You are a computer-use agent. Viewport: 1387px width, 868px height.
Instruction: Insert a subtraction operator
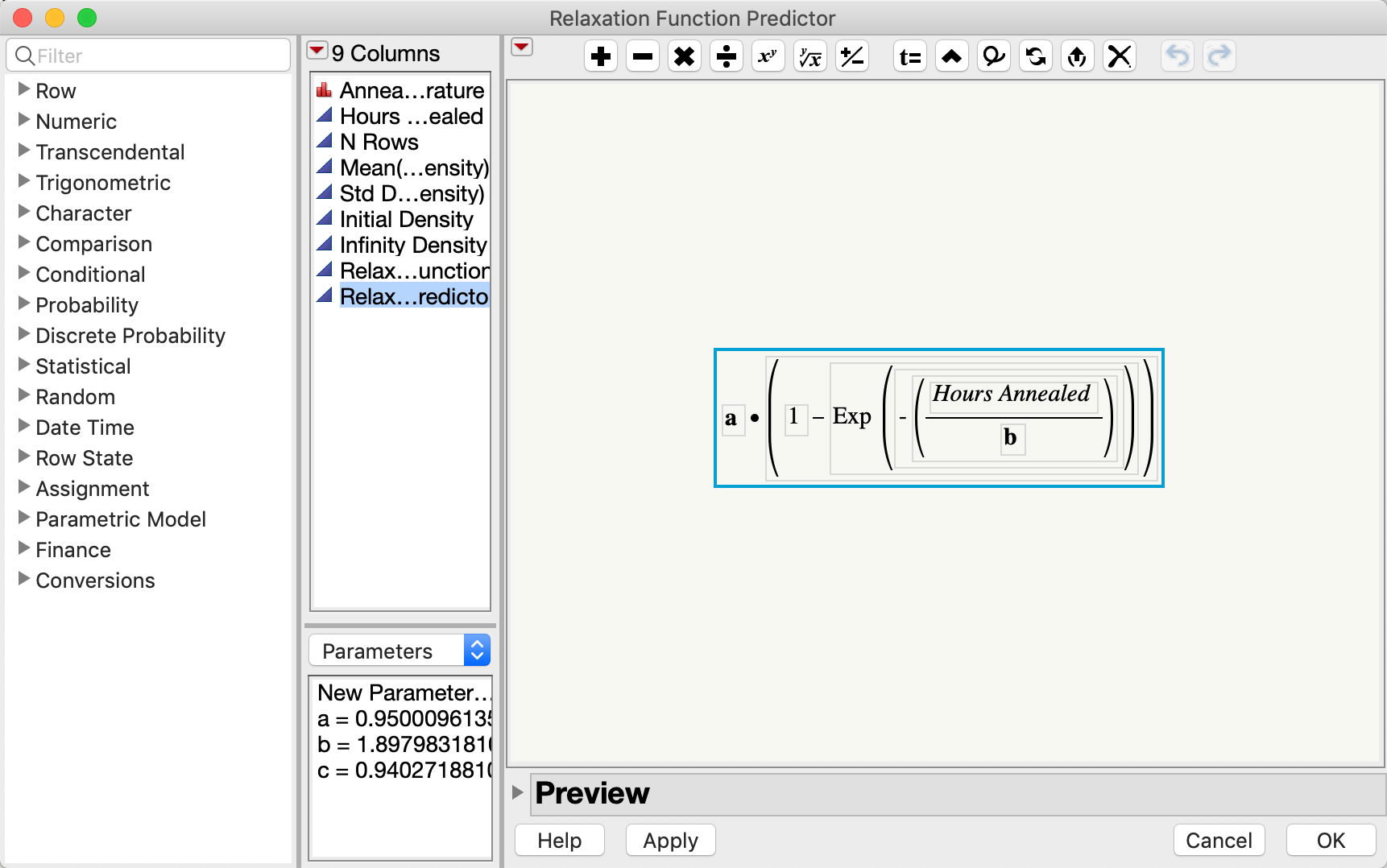point(642,56)
